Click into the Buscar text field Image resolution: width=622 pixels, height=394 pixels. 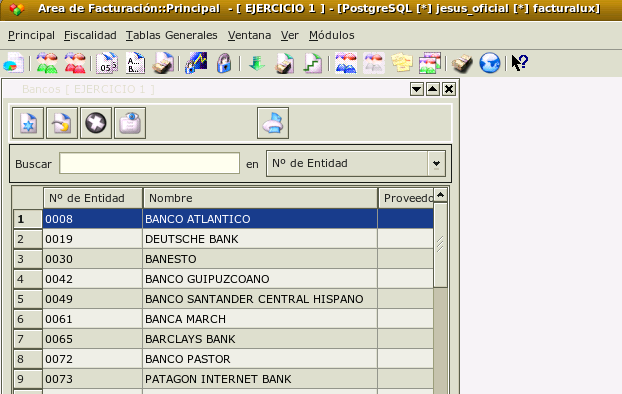pos(150,163)
